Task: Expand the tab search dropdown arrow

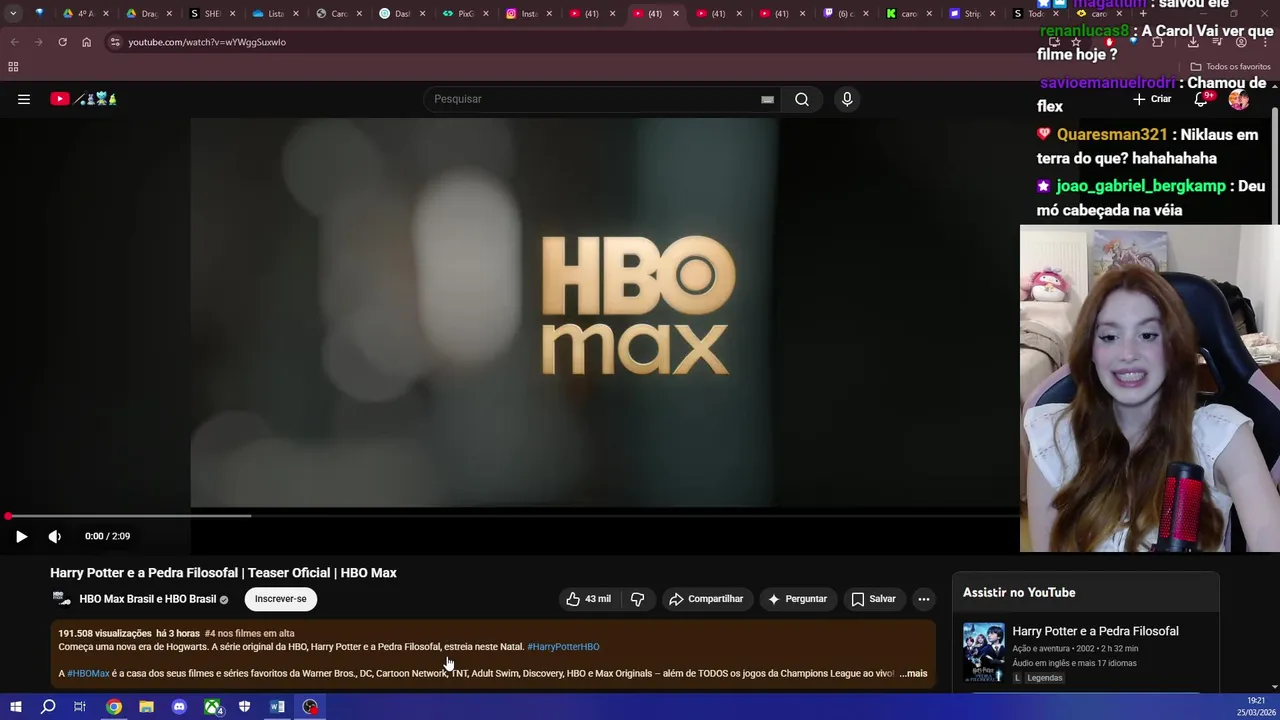Action: [13, 14]
